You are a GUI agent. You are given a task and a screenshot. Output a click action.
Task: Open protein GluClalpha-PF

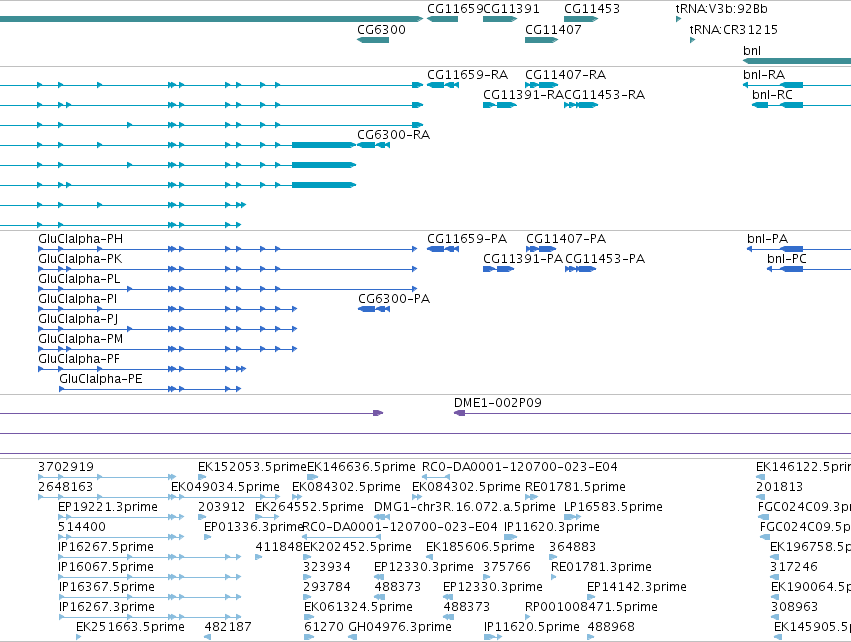tap(79, 359)
